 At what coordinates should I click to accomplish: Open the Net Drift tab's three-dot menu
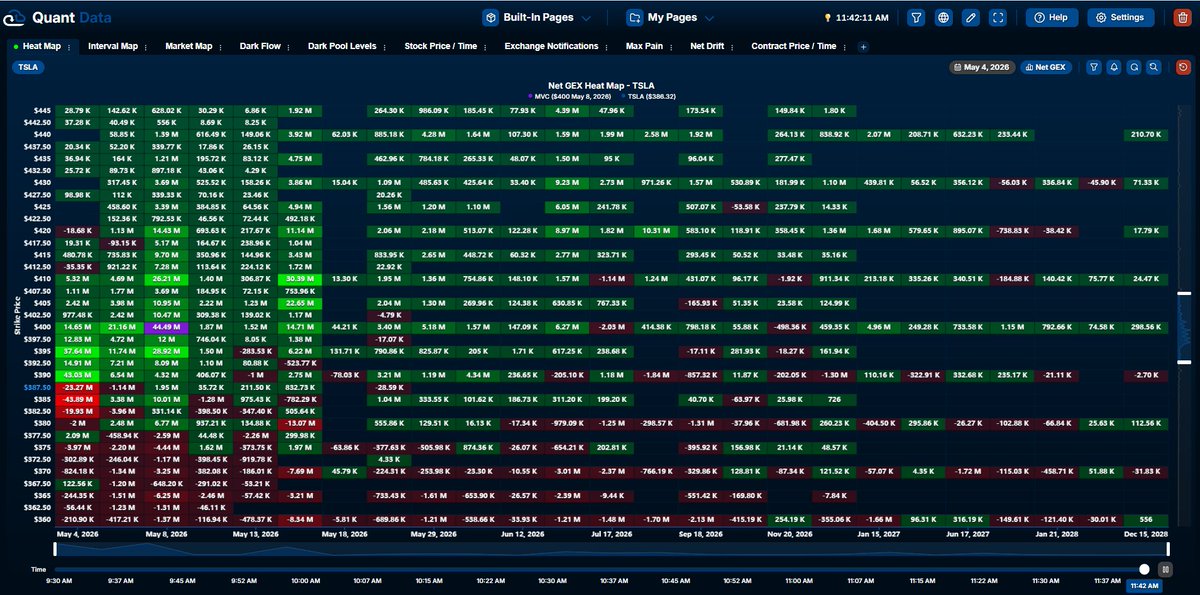pyautogui.click(x=730, y=46)
